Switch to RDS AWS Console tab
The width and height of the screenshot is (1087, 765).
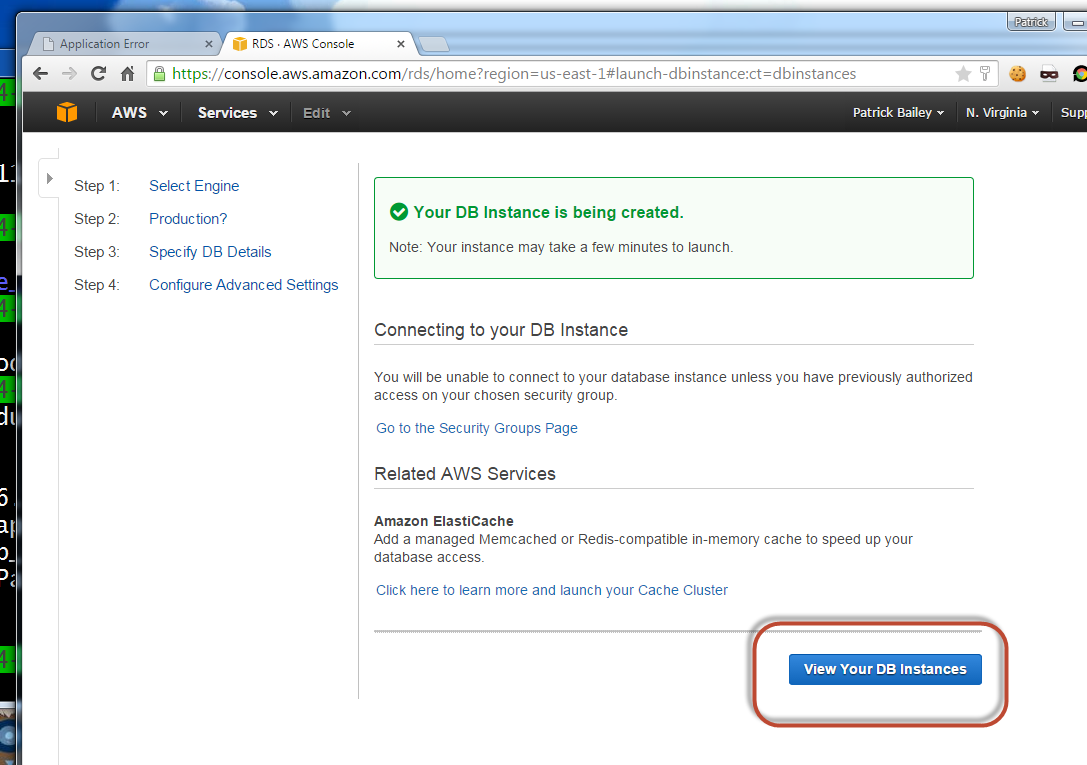pos(319,44)
